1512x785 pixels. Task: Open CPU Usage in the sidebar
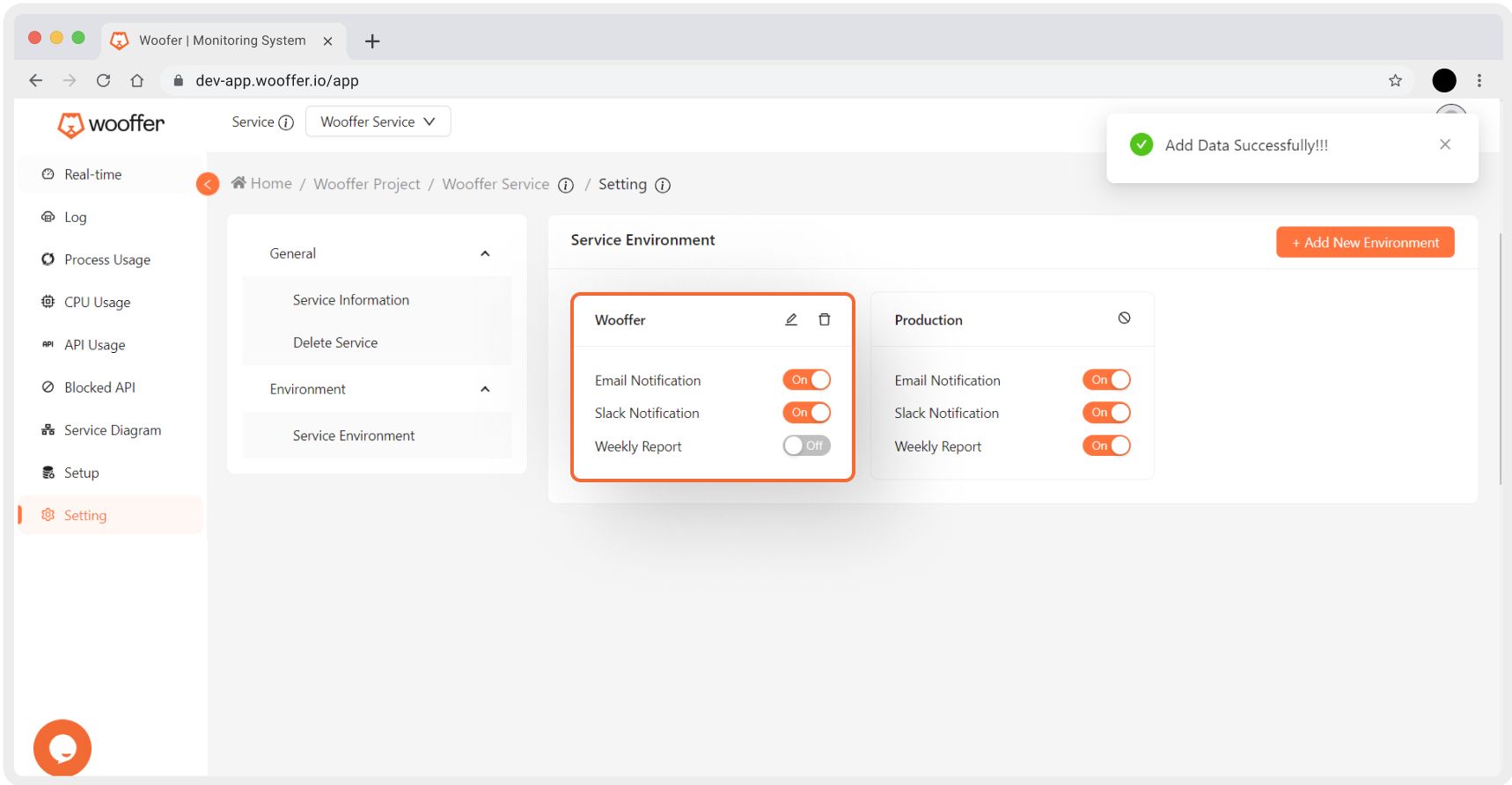point(111,302)
